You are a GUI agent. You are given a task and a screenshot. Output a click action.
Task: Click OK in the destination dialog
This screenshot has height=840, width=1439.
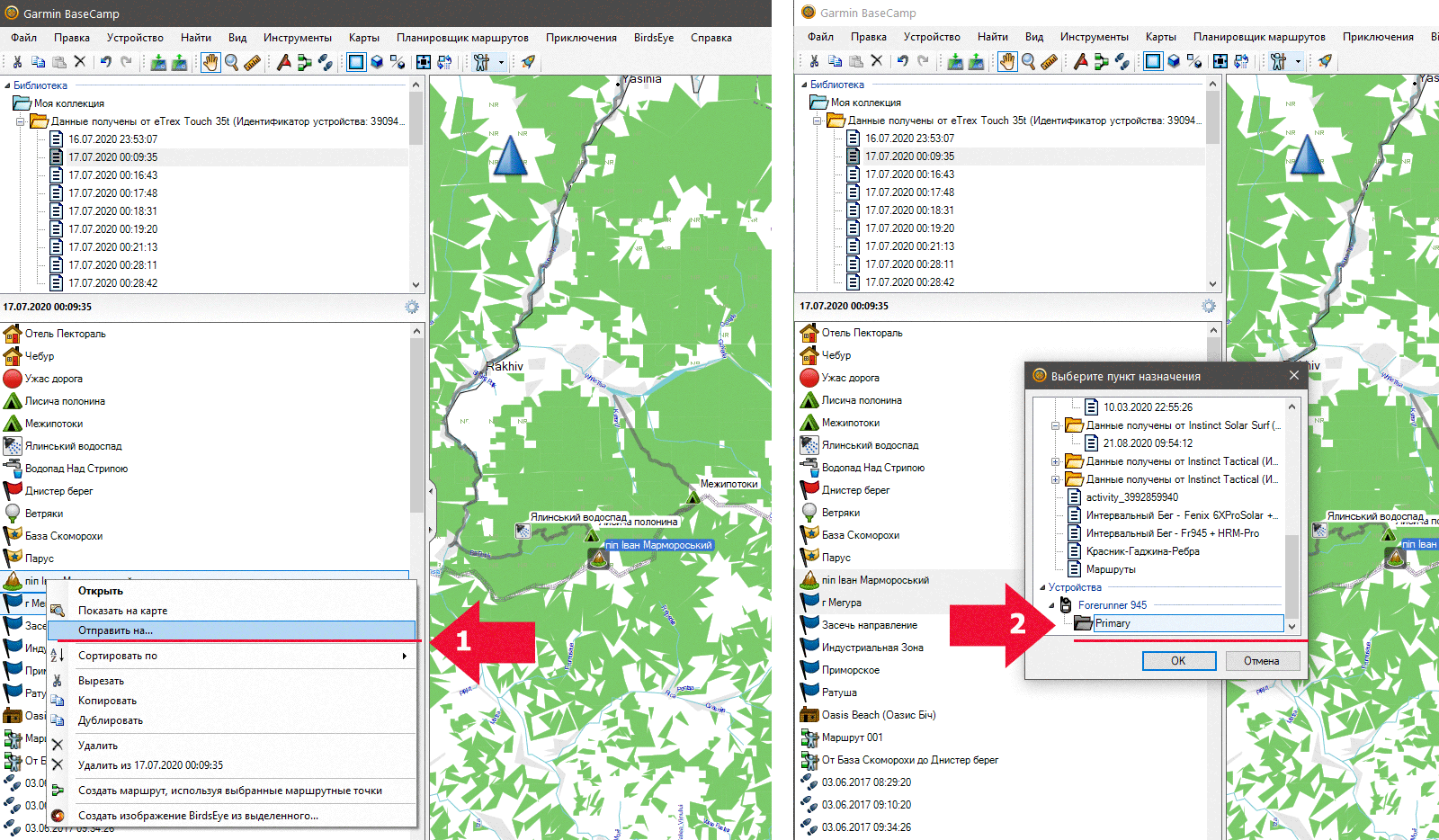1178,661
